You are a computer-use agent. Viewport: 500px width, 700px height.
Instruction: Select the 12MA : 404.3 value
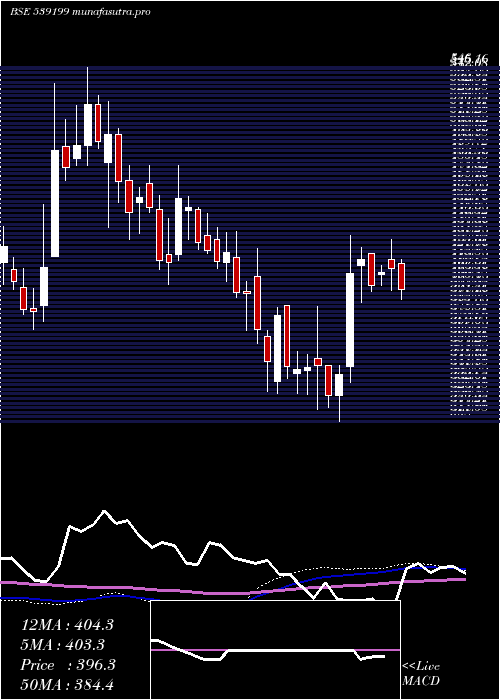[67, 625]
